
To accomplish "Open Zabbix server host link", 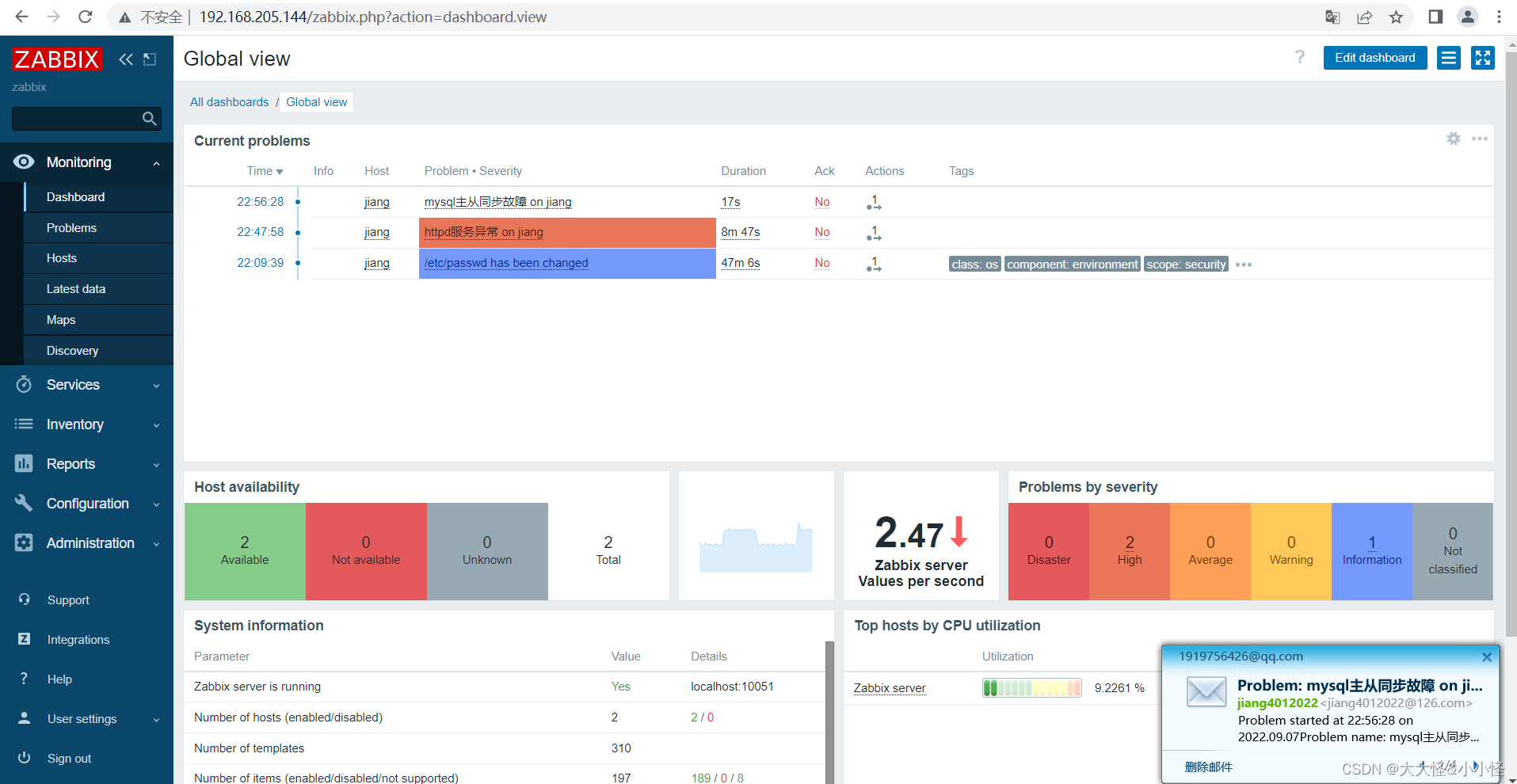I will coord(890,688).
